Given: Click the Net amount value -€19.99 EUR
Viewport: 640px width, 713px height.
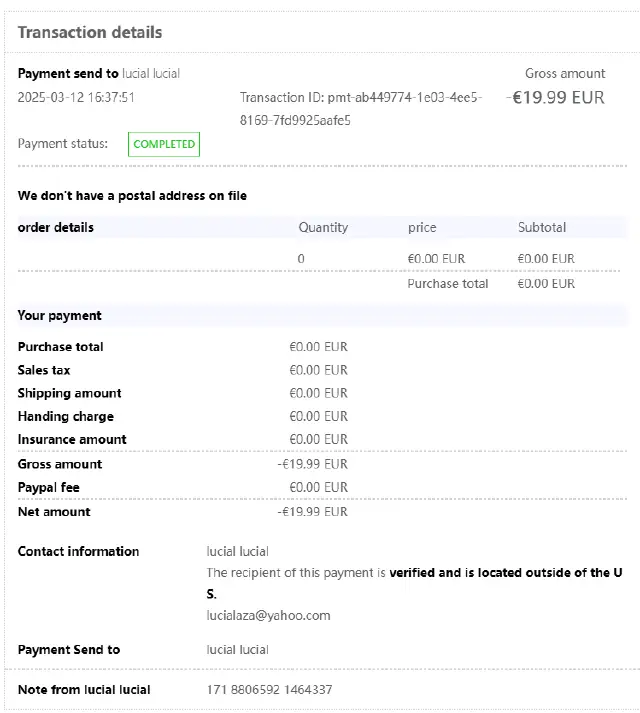Looking at the screenshot, I should pyautogui.click(x=313, y=511).
